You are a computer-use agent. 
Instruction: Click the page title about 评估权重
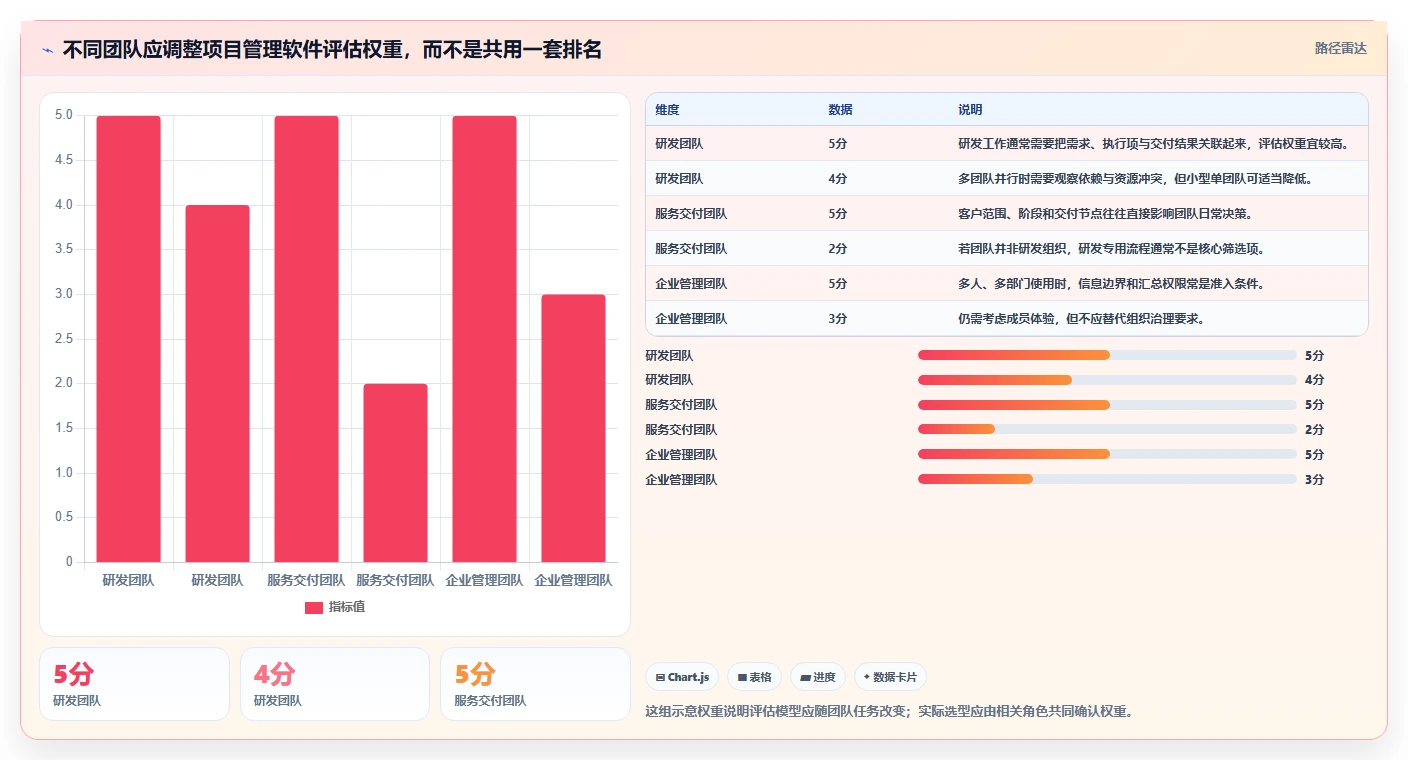(x=332, y=50)
